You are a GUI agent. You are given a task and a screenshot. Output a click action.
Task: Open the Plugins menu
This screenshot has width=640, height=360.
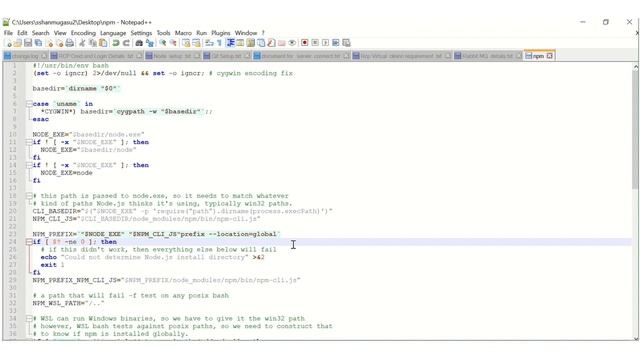pyautogui.click(x=221, y=33)
